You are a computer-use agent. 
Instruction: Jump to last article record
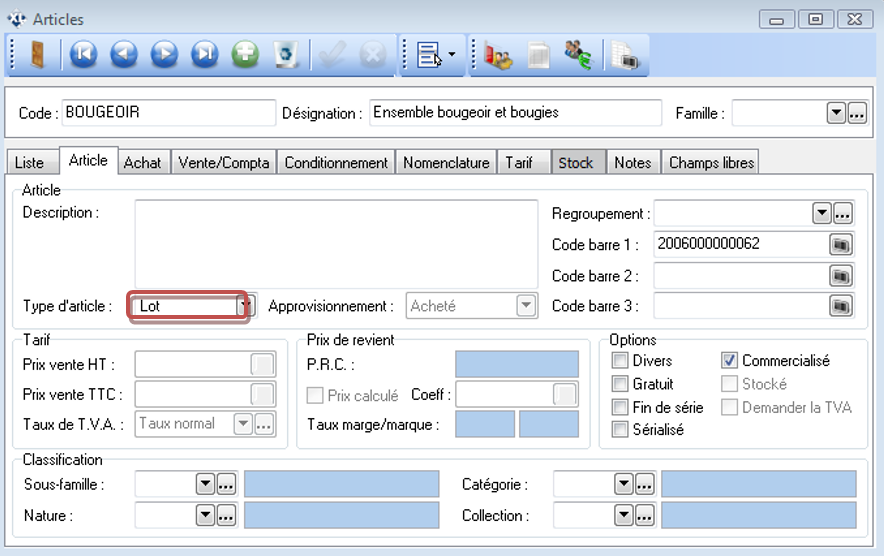pos(205,55)
